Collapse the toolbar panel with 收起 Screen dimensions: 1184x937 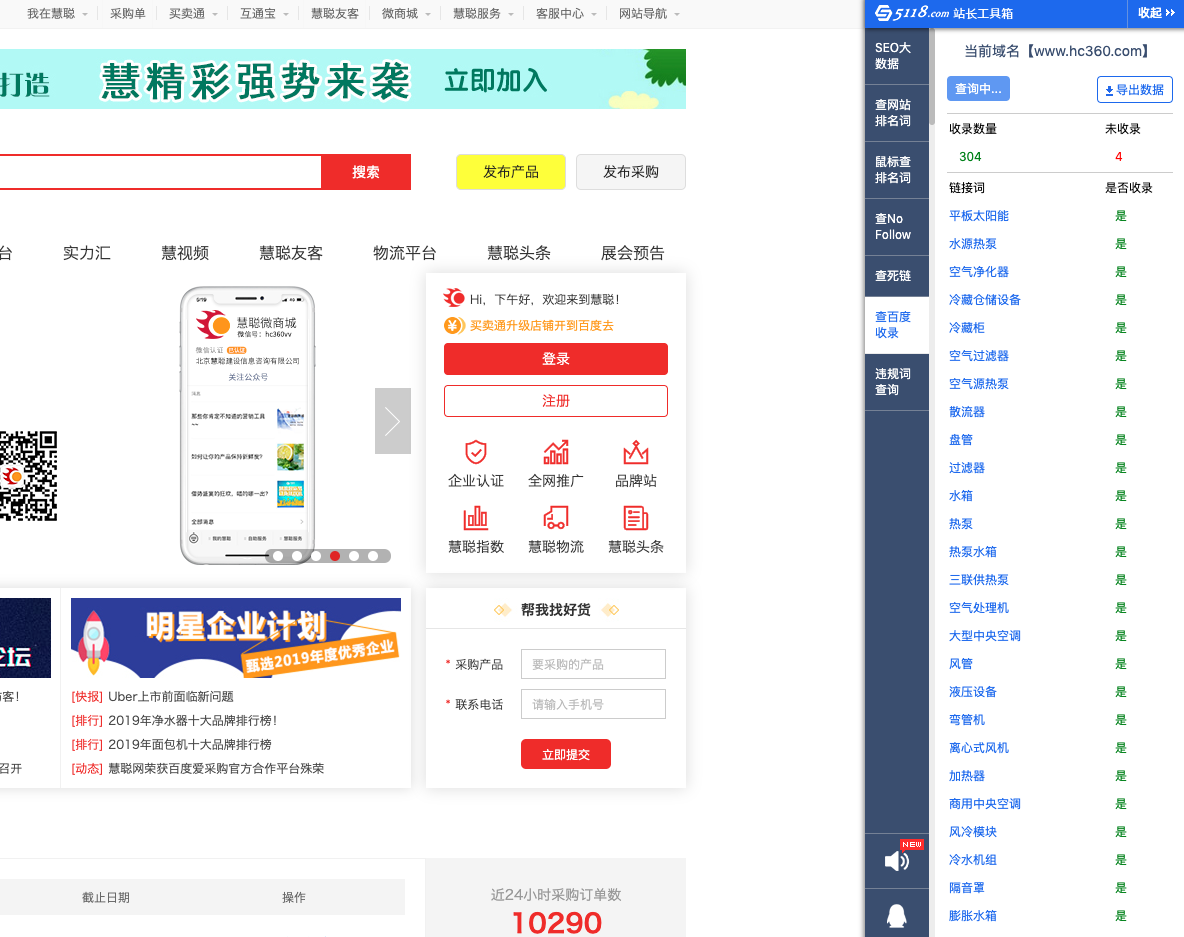click(1155, 13)
